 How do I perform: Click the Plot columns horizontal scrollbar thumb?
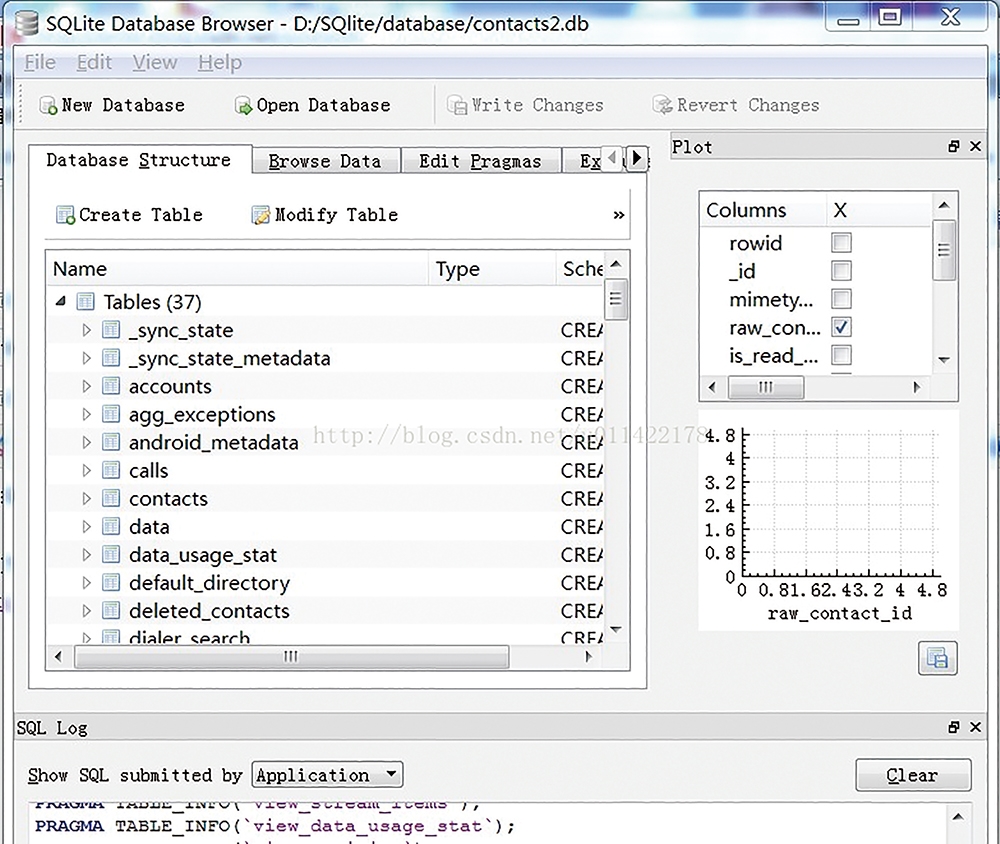(766, 387)
